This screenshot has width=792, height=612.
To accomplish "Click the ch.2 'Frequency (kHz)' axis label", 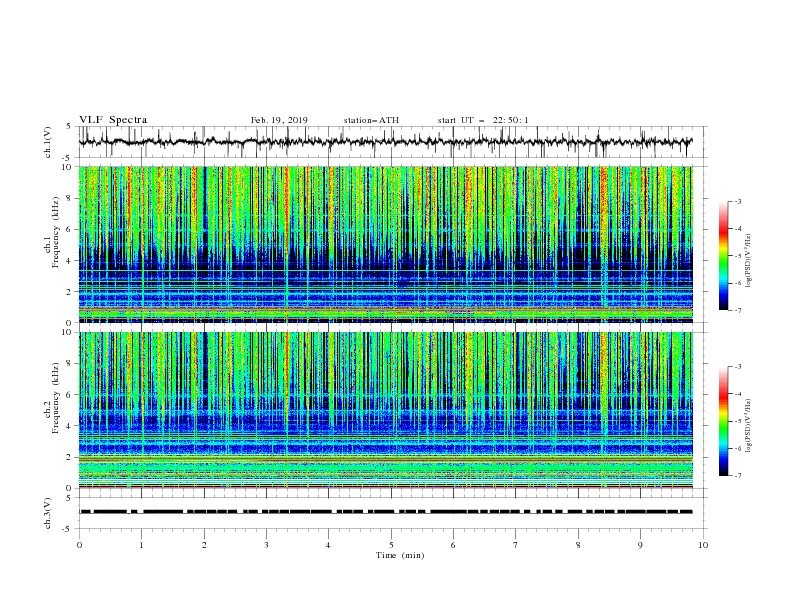I will coord(55,398).
